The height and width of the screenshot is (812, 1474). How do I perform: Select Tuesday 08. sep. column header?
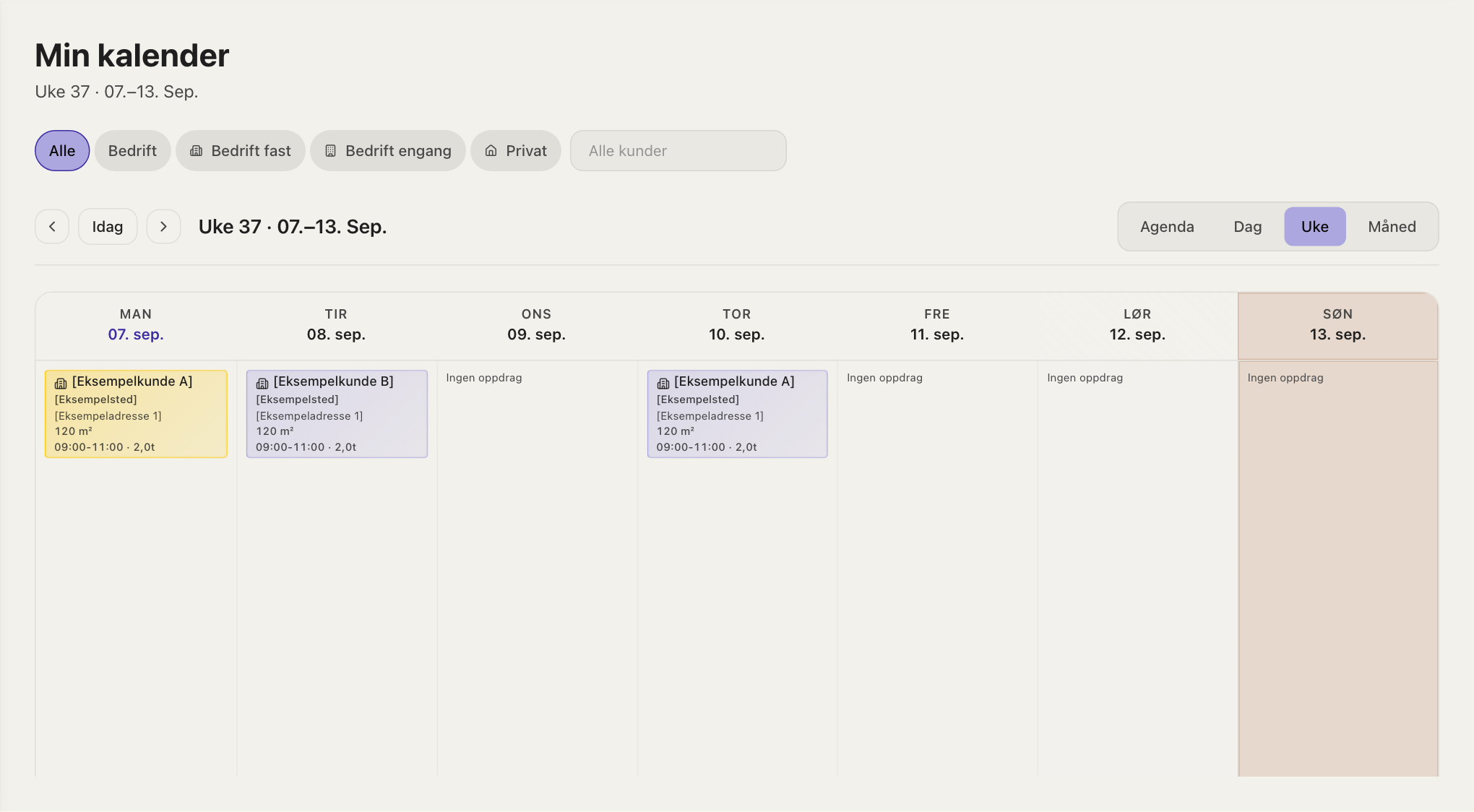click(336, 325)
